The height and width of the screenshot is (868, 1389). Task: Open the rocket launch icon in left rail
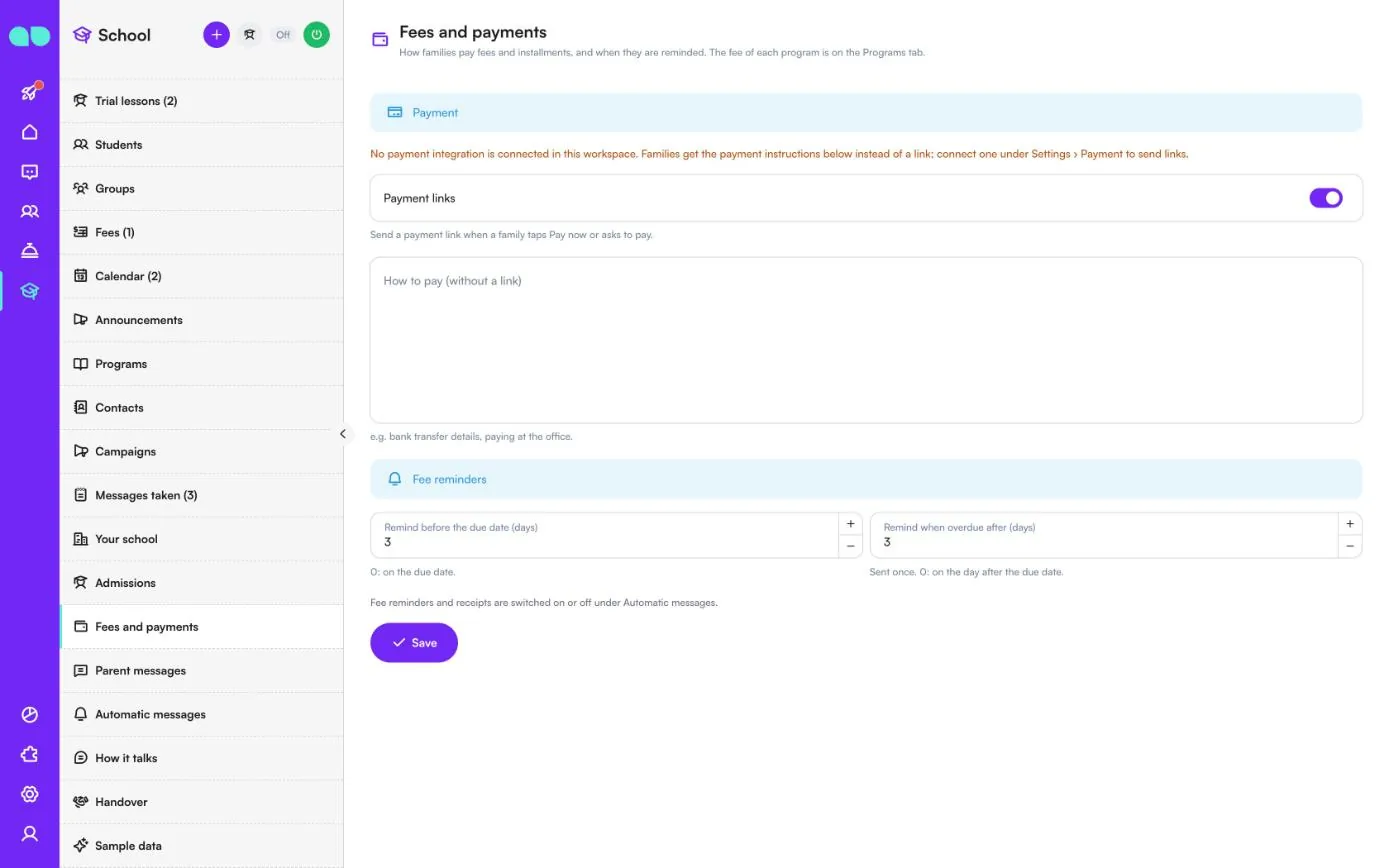30,92
